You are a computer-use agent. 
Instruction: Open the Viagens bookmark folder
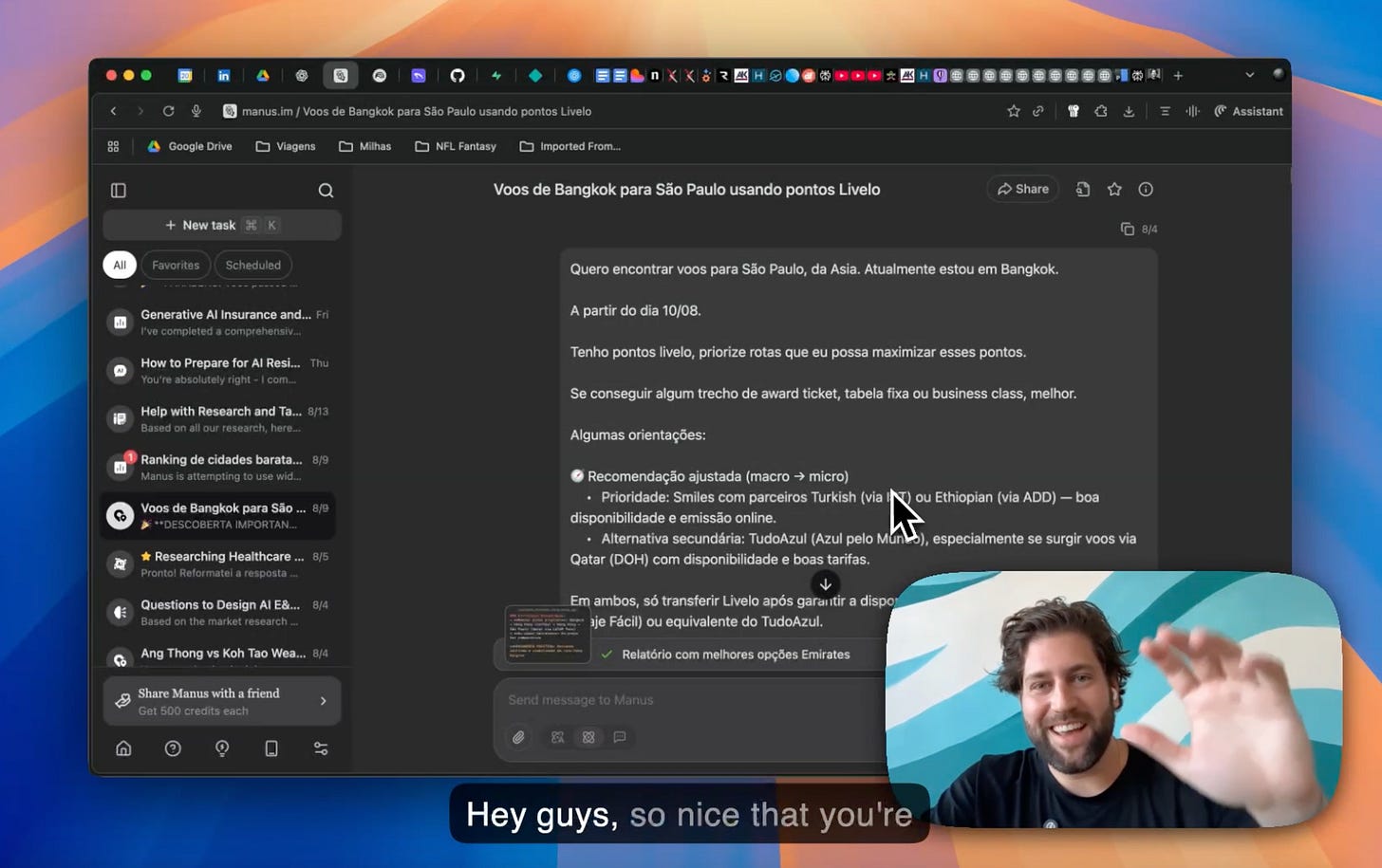286,146
